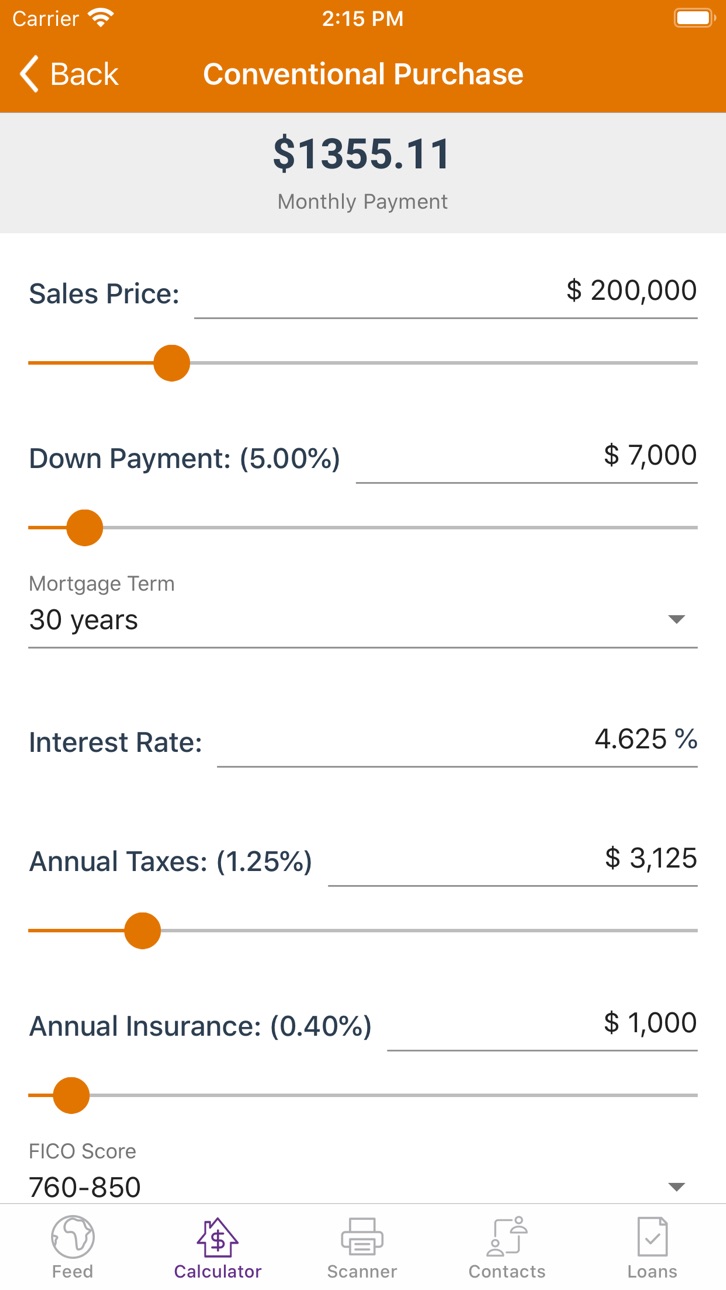The height and width of the screenshot is (1290, 726).
Task: Open the Loans document icon
Action: coord(652,1238)
